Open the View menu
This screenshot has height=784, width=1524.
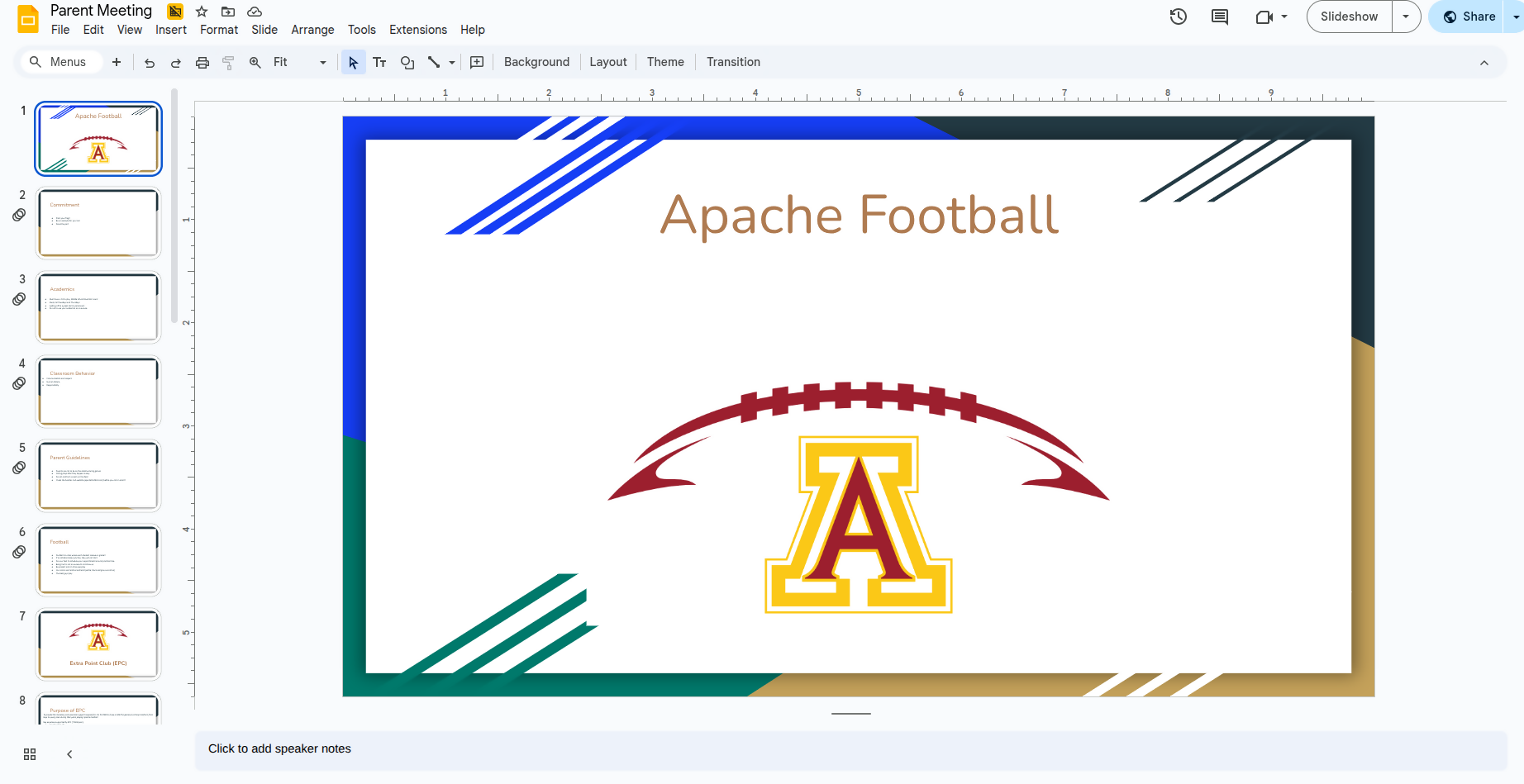pos(130,30)
